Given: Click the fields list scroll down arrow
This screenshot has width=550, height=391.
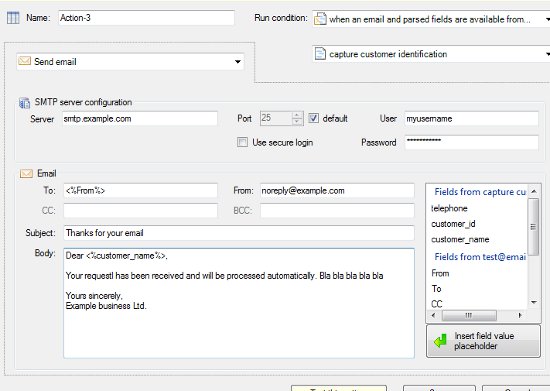Looking at the screenshot, I should [x=534, y=302].
